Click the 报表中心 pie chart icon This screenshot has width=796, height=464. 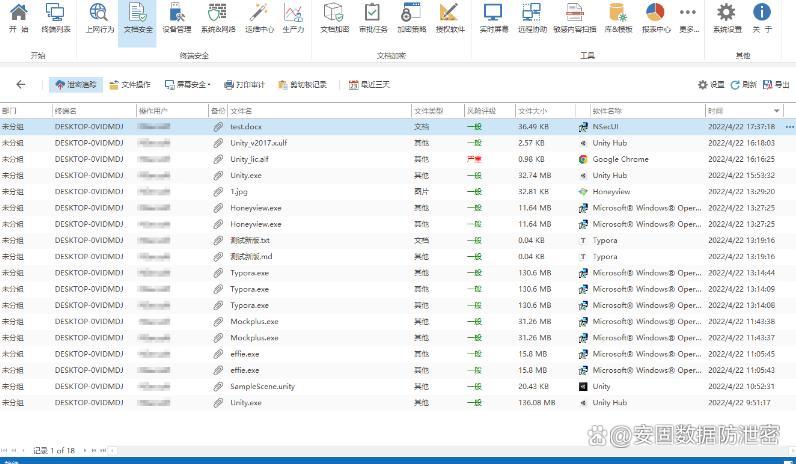click(x=655, y=16)
